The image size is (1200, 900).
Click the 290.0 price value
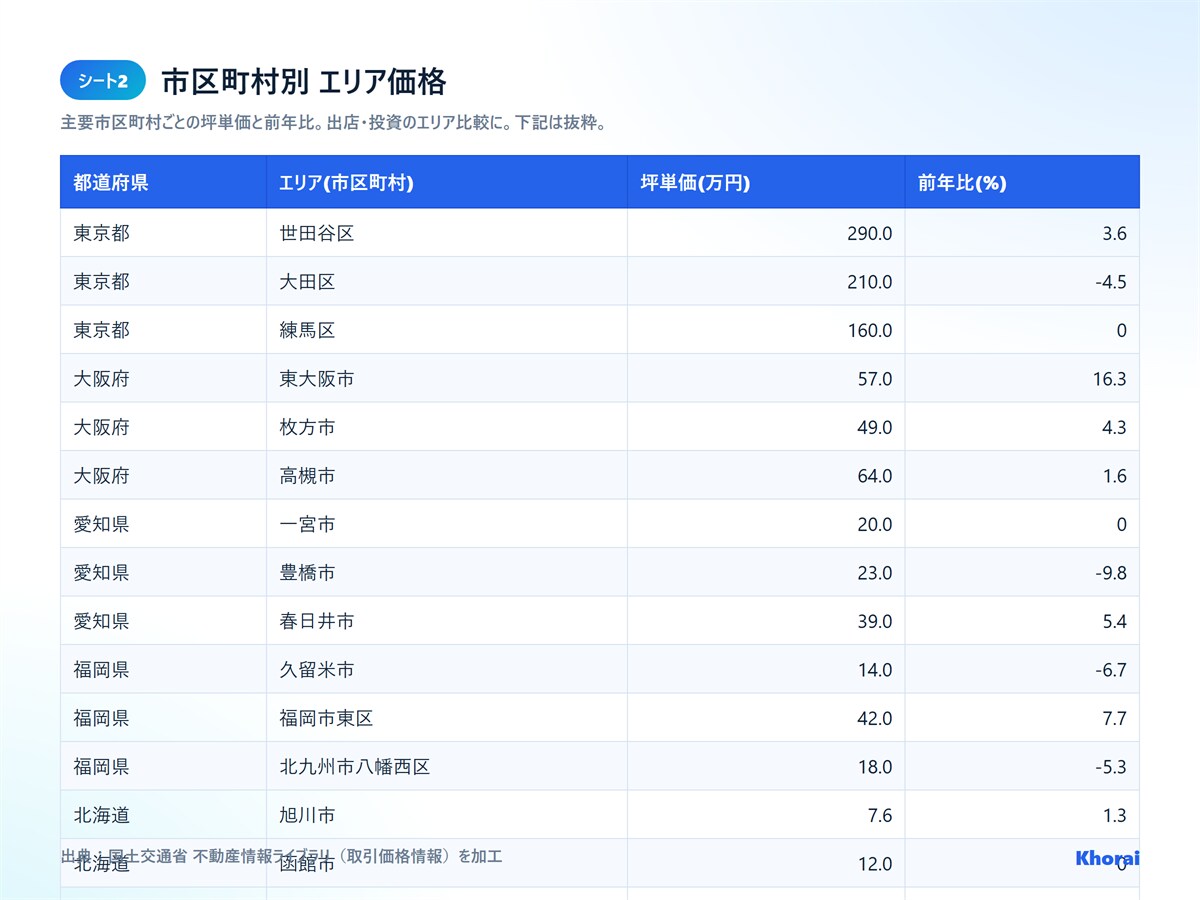click(x=870, y=233)
